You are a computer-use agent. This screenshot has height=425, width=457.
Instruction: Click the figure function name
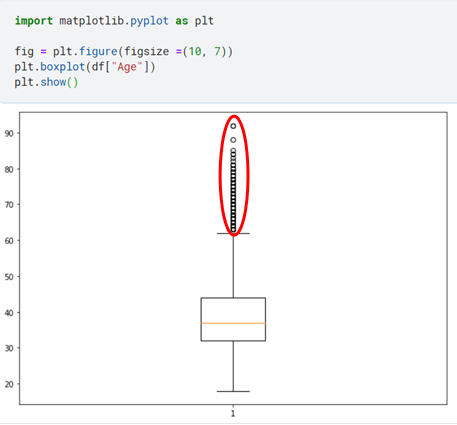tap(98, 52)
